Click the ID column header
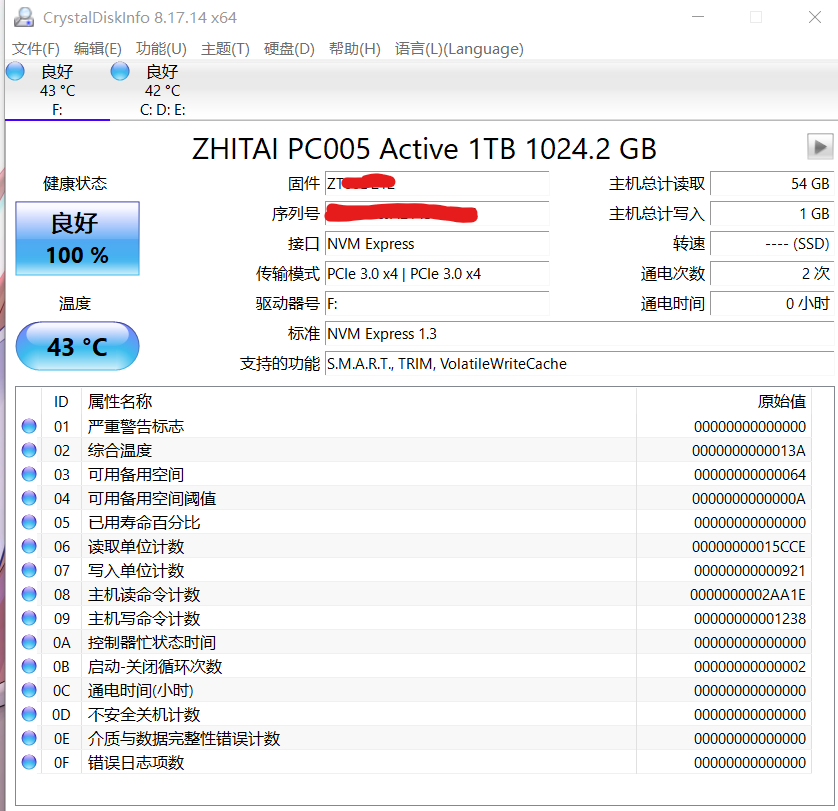 [x=61, y=401]
